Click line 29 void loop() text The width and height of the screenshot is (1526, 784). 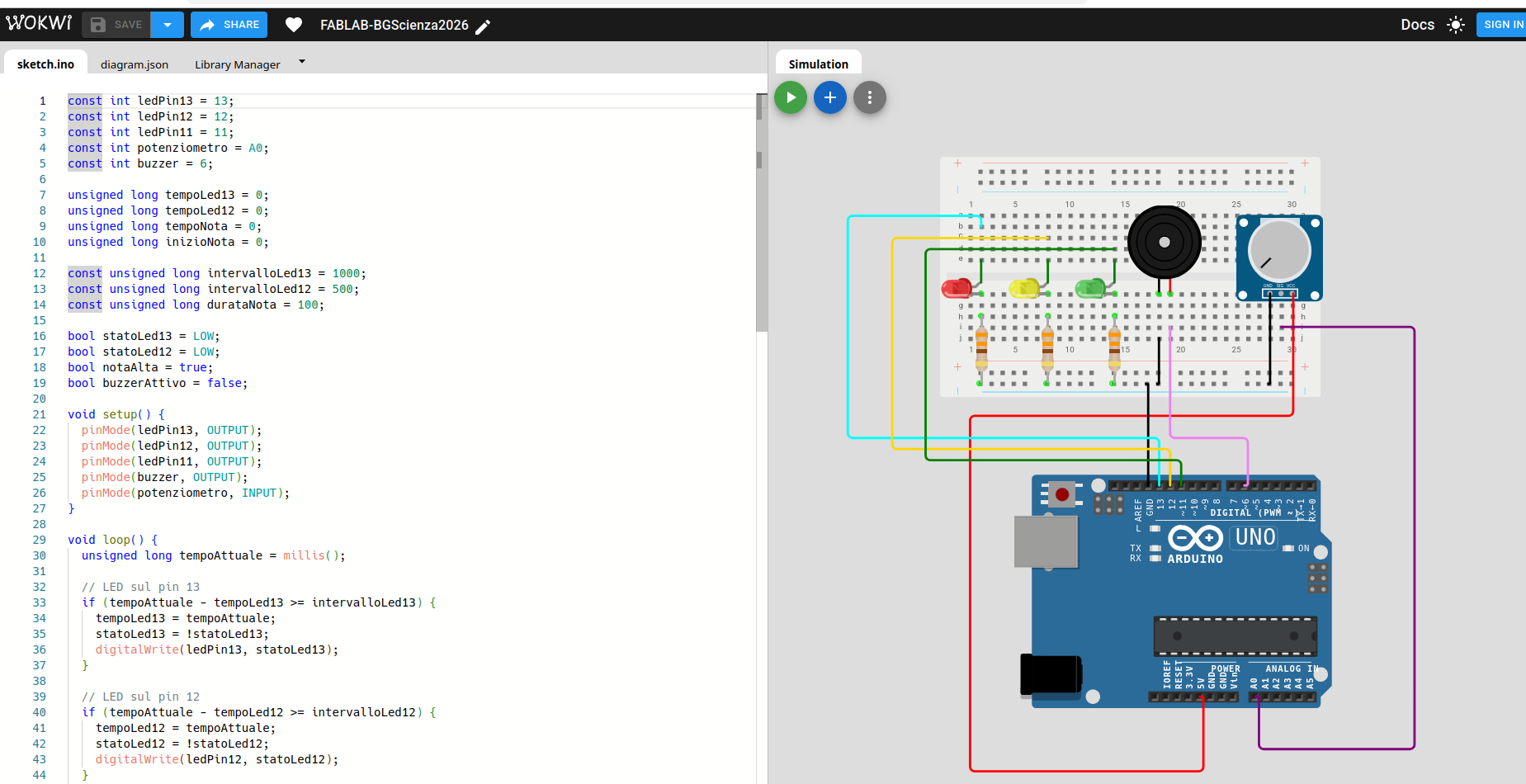112,540
